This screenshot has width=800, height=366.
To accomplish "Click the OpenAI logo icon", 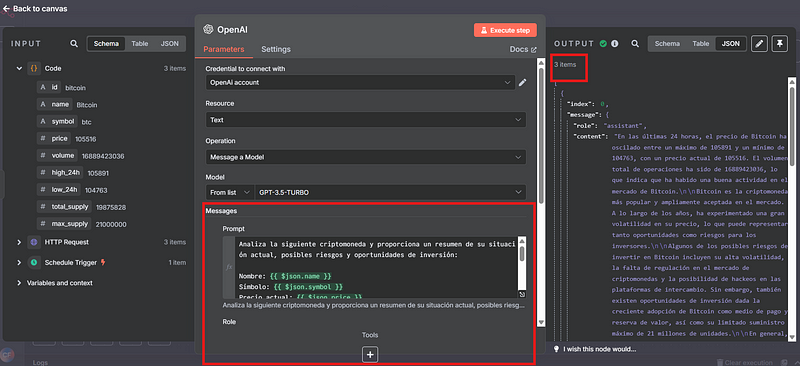I will 208,29.
